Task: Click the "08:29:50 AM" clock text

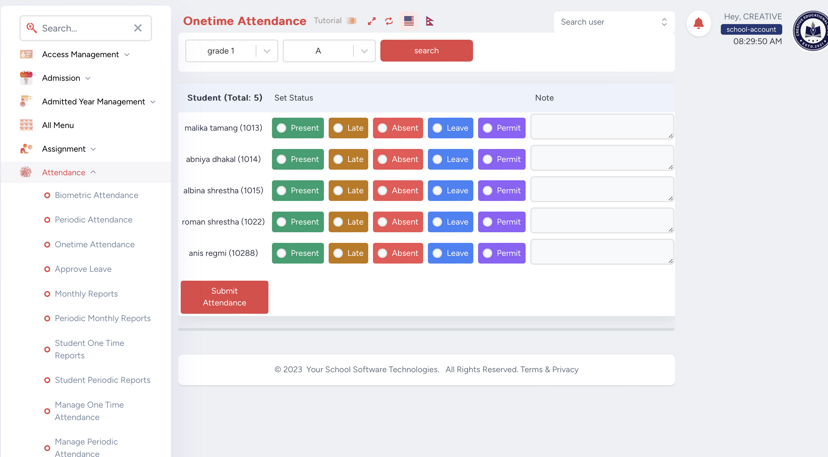Action: (757, 41)
